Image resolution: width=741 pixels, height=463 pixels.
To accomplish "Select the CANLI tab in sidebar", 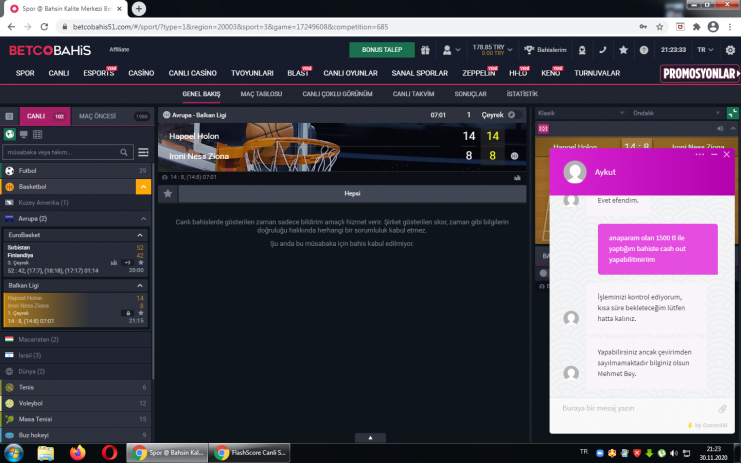I will [45, 116].
